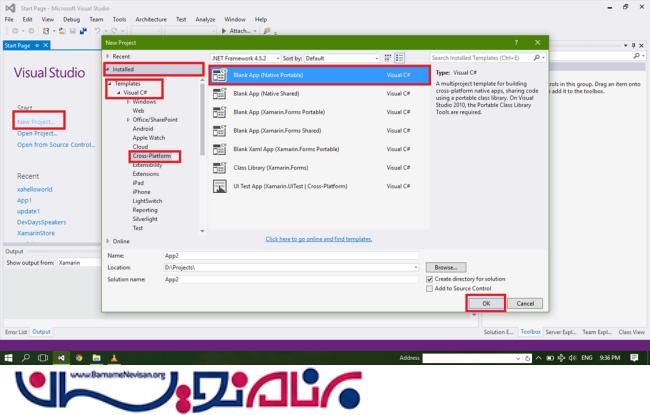Expand the Office/SharePoint tree node
Image resolution: width=650 pixels, height=415 pixels.
(x=128, y=120)
